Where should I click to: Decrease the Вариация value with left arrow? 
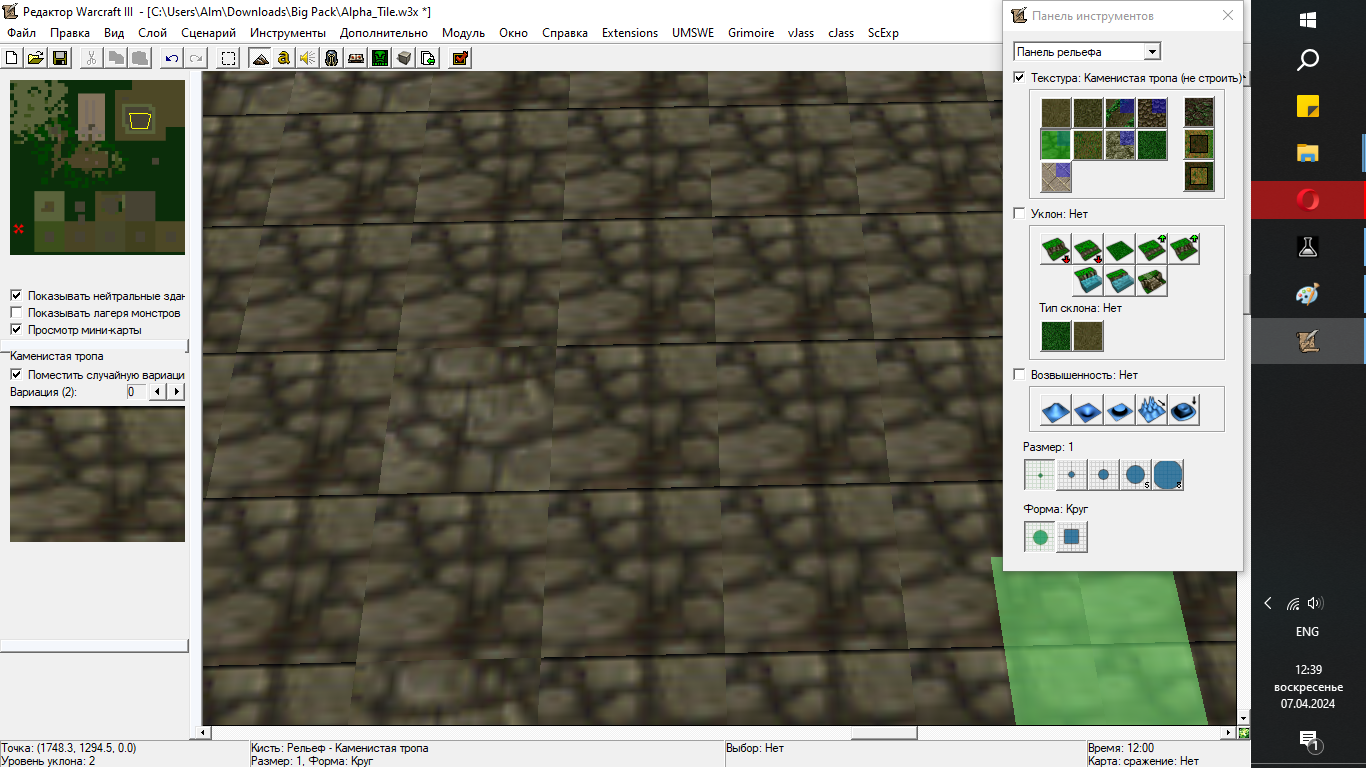[x=155, y=392]
